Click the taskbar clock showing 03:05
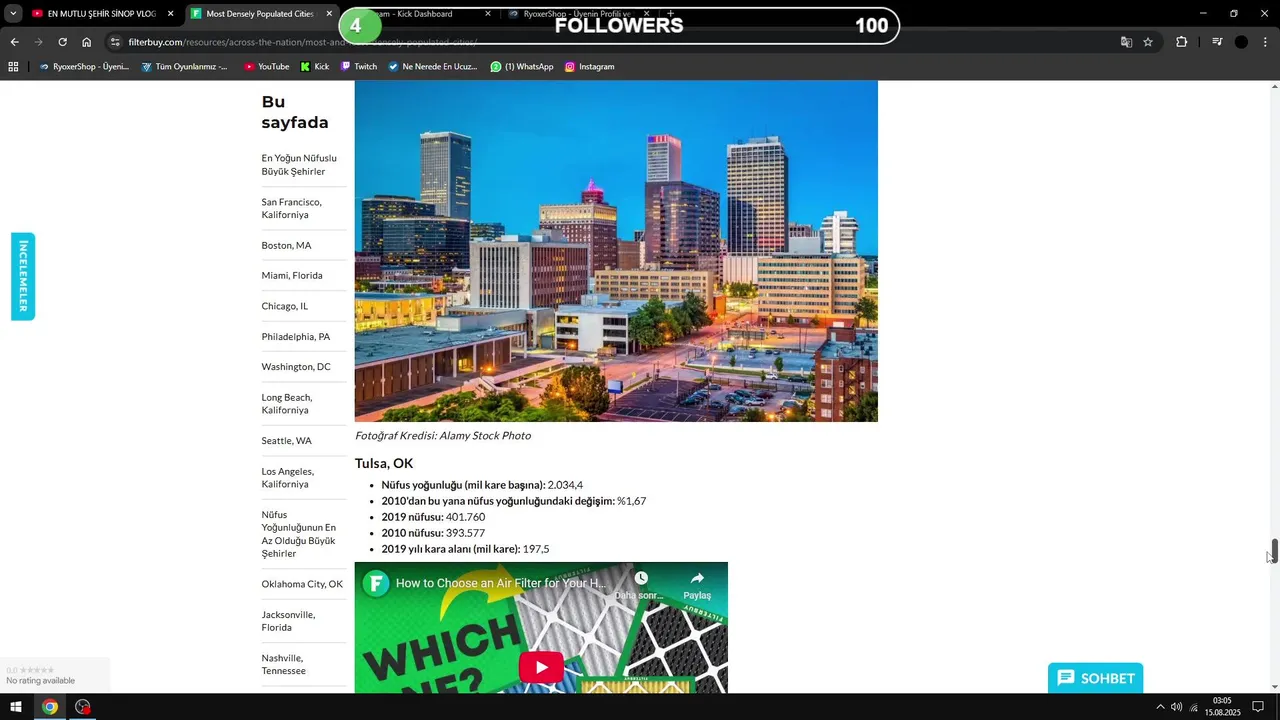This screenshot has height=720, width=1280. [x=1222, y=707]
